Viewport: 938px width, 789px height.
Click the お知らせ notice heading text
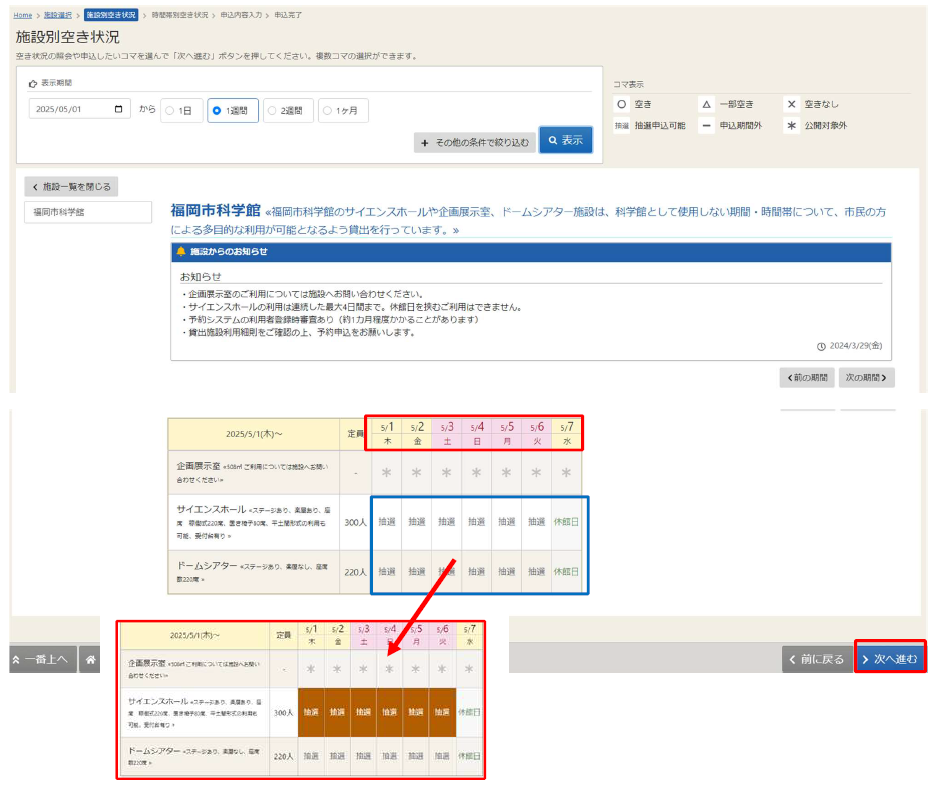tap(200, 276)
